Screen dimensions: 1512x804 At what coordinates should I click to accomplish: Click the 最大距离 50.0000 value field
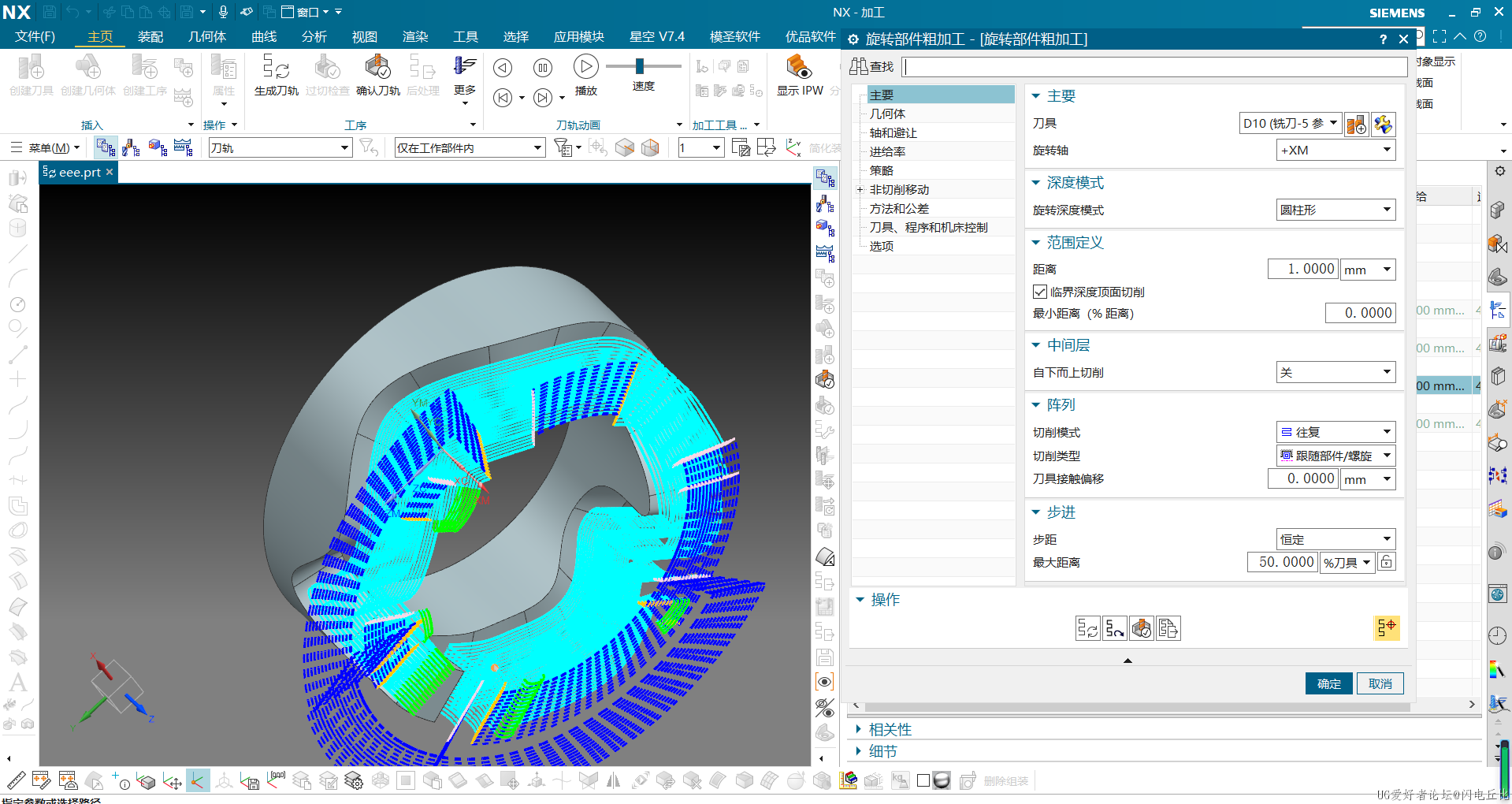pyautogui.click(x=1284, y=562)
